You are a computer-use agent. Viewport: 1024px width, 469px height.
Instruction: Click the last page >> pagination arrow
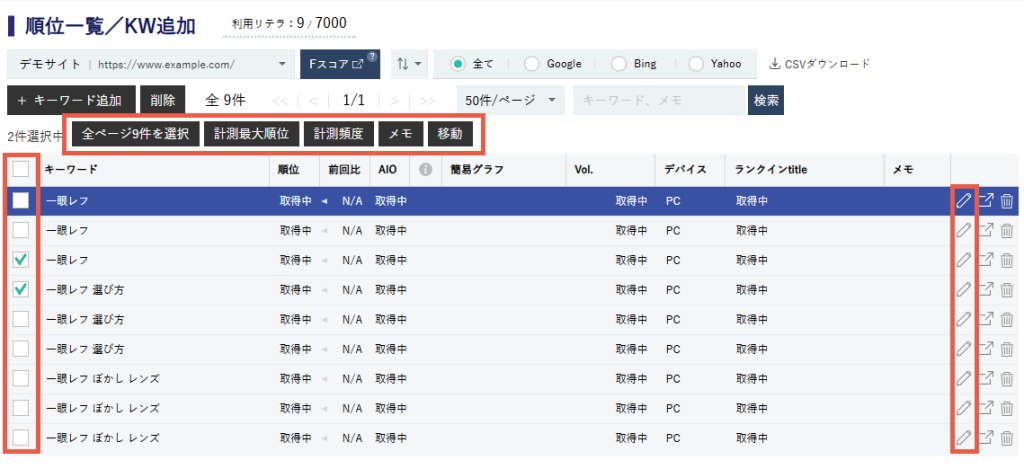point(427,100)
